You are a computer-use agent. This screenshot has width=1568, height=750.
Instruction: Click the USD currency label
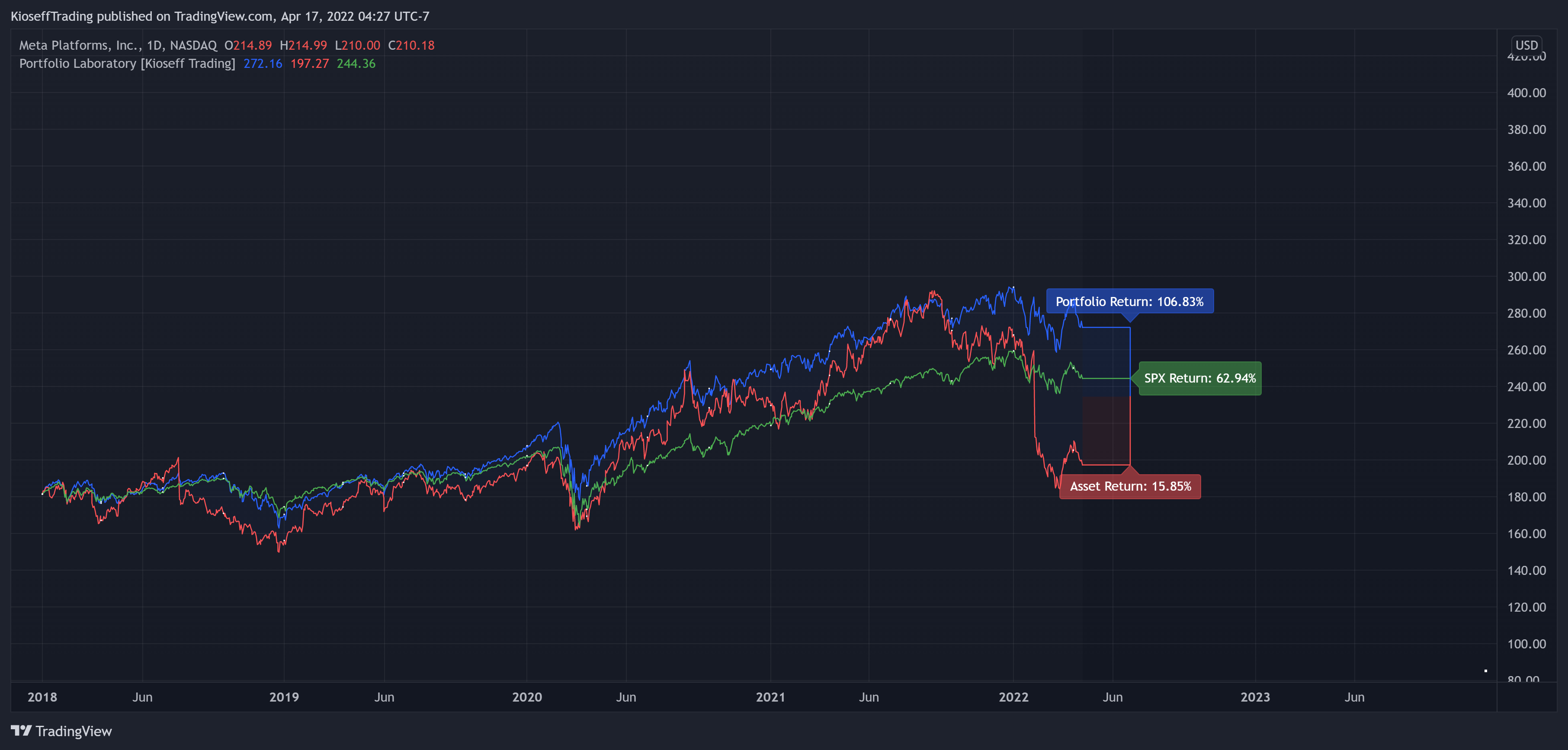[1526, 45]
